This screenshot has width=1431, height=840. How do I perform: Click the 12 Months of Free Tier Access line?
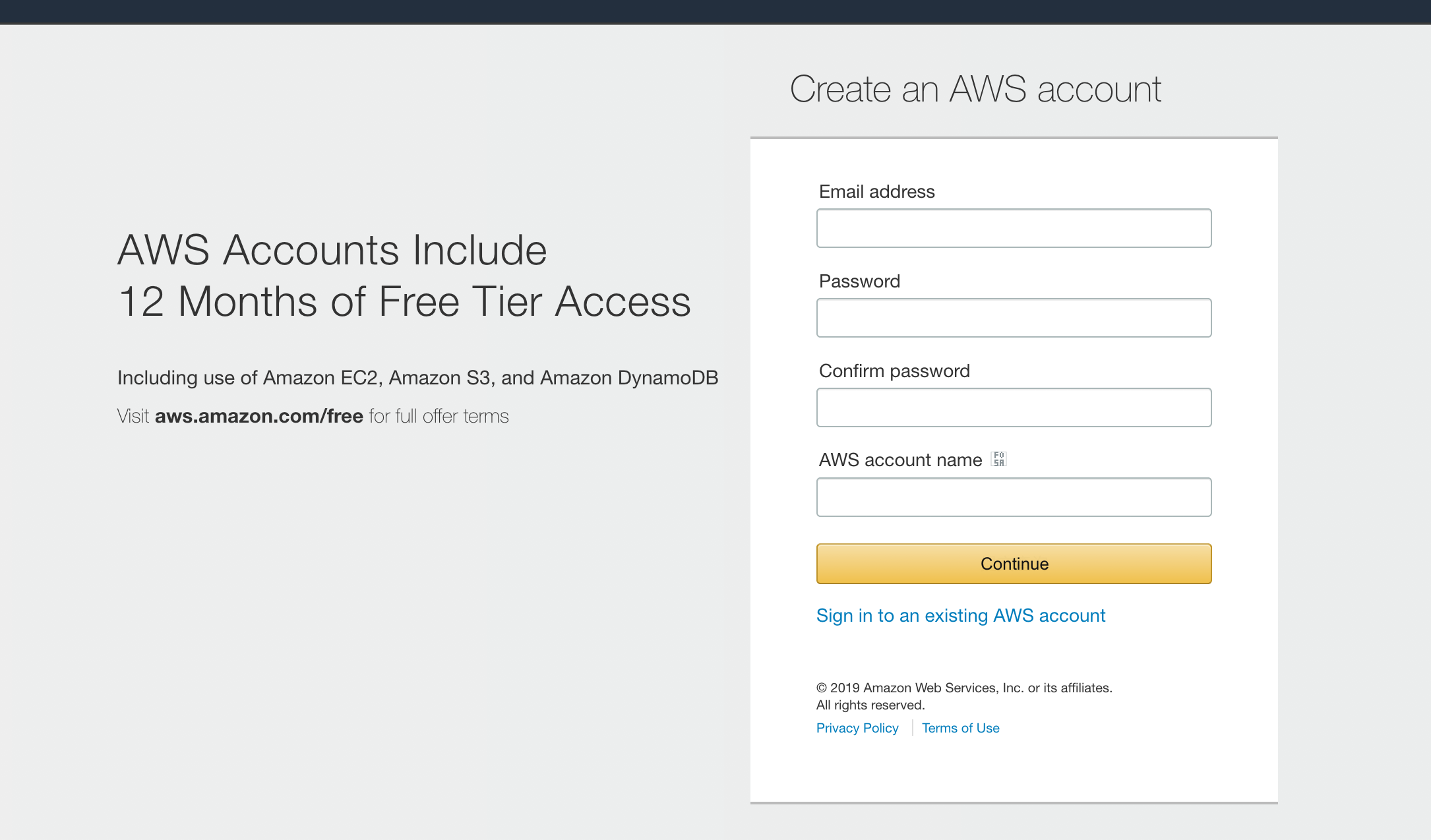pyautogui.click(x=404, y=302)
